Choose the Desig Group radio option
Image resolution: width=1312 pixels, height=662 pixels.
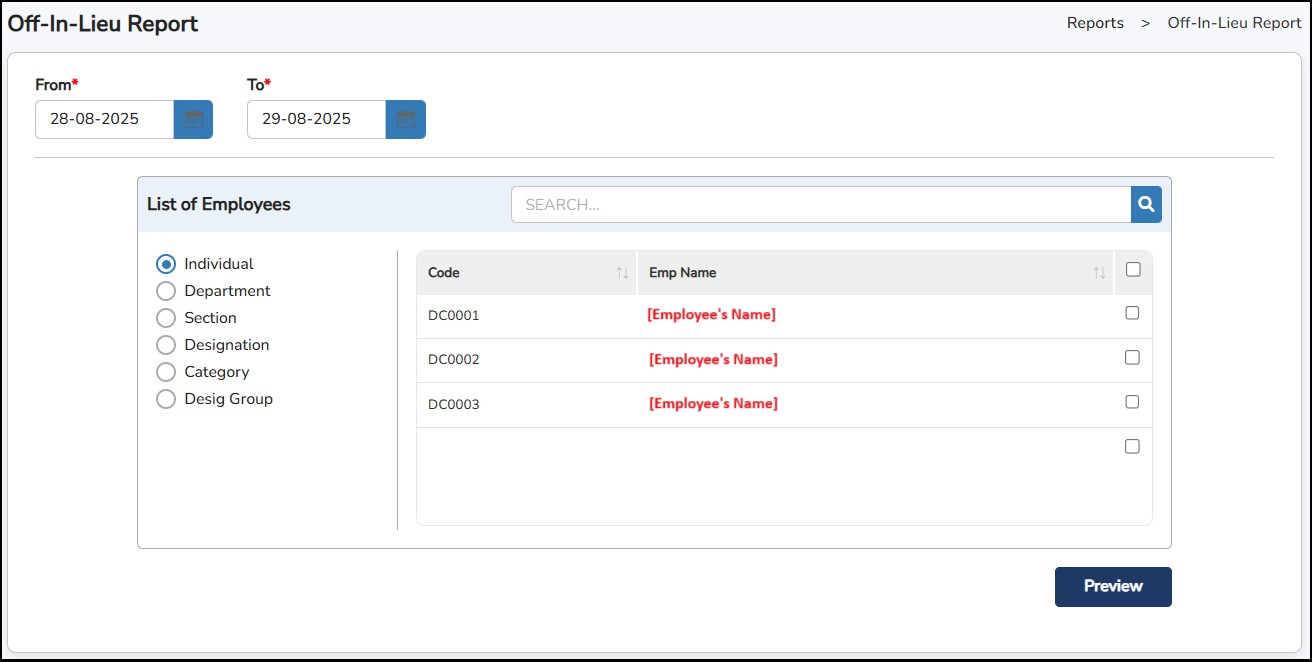pyautogui.click(x=166, y=399)
